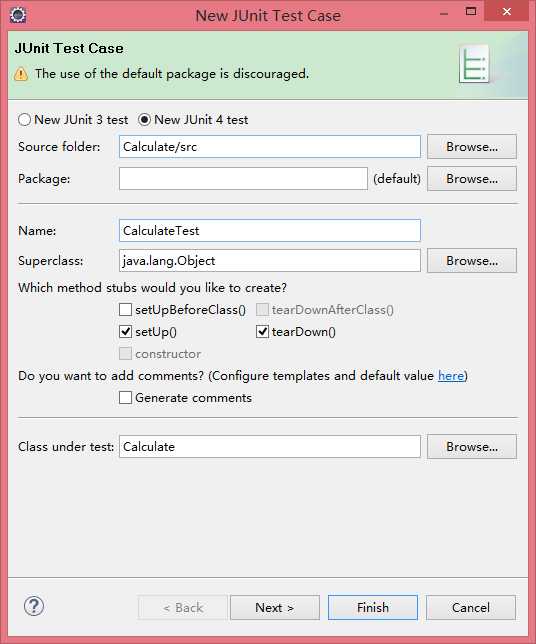Browse for the superclass
The height and width of the screenshot is (644, 536).
click(472, 260)
